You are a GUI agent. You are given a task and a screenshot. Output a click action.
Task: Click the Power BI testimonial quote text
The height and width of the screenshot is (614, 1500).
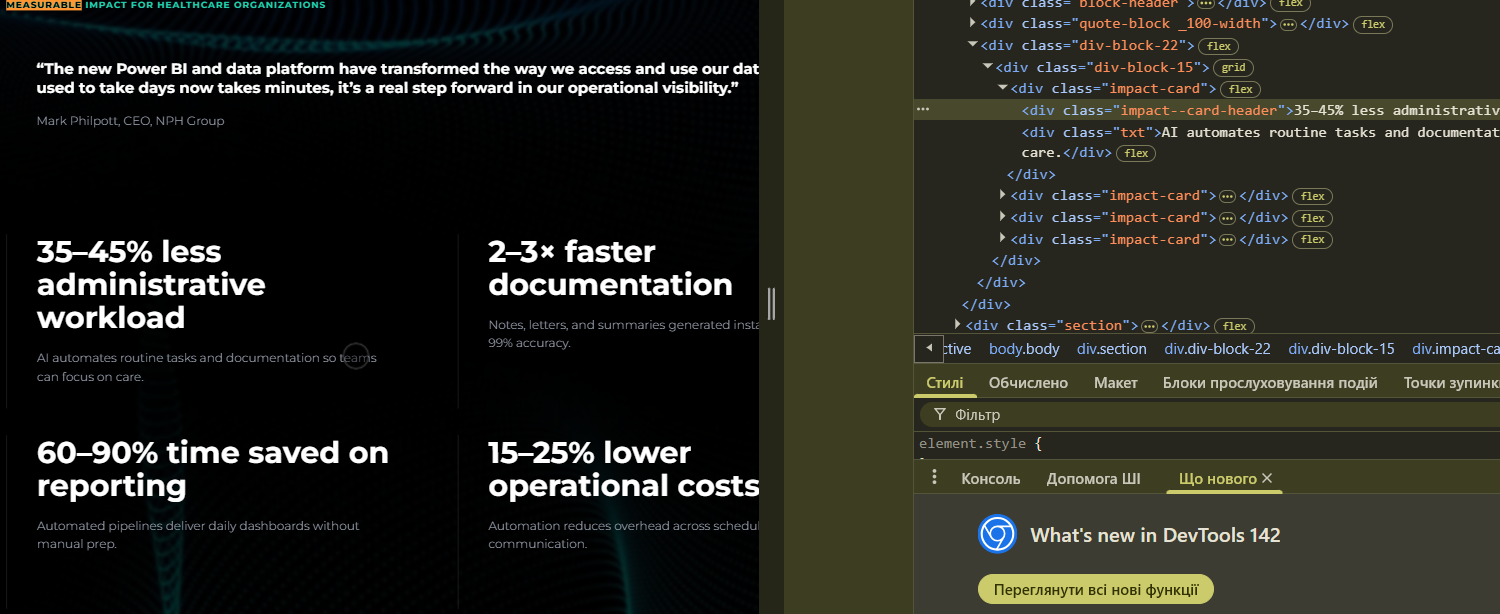[397, 78]
